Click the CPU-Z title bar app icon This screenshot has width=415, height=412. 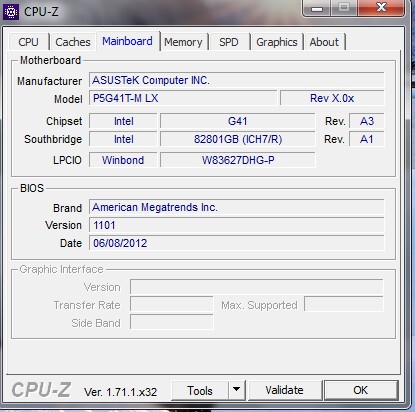coord(11,12)
